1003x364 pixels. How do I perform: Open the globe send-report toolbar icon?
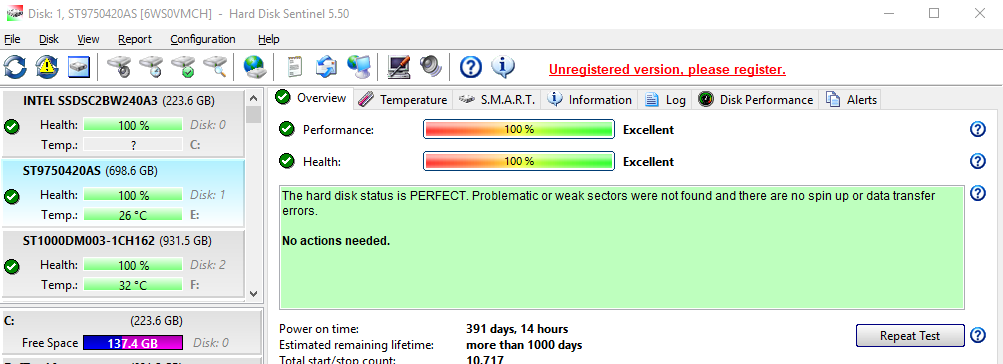pyautogui.click(x=255, y=67)
